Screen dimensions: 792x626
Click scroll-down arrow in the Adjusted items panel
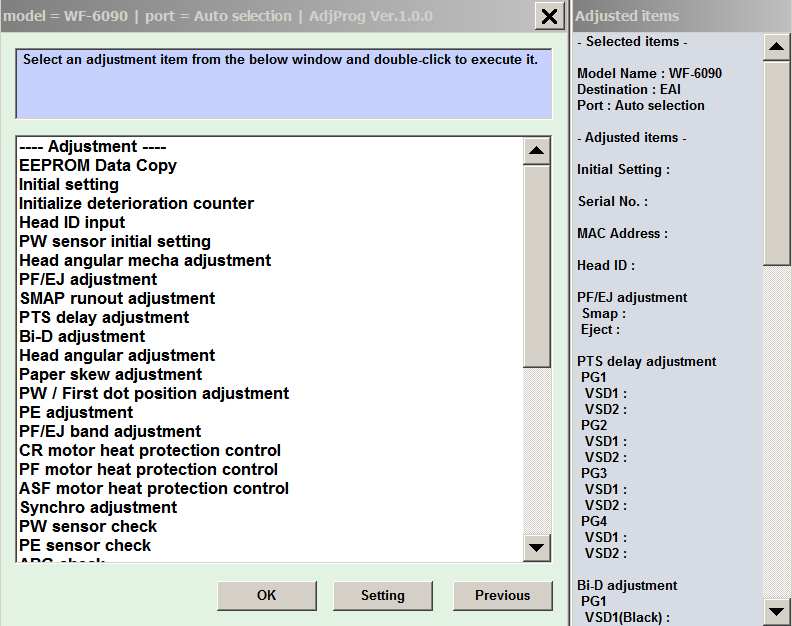776,611
